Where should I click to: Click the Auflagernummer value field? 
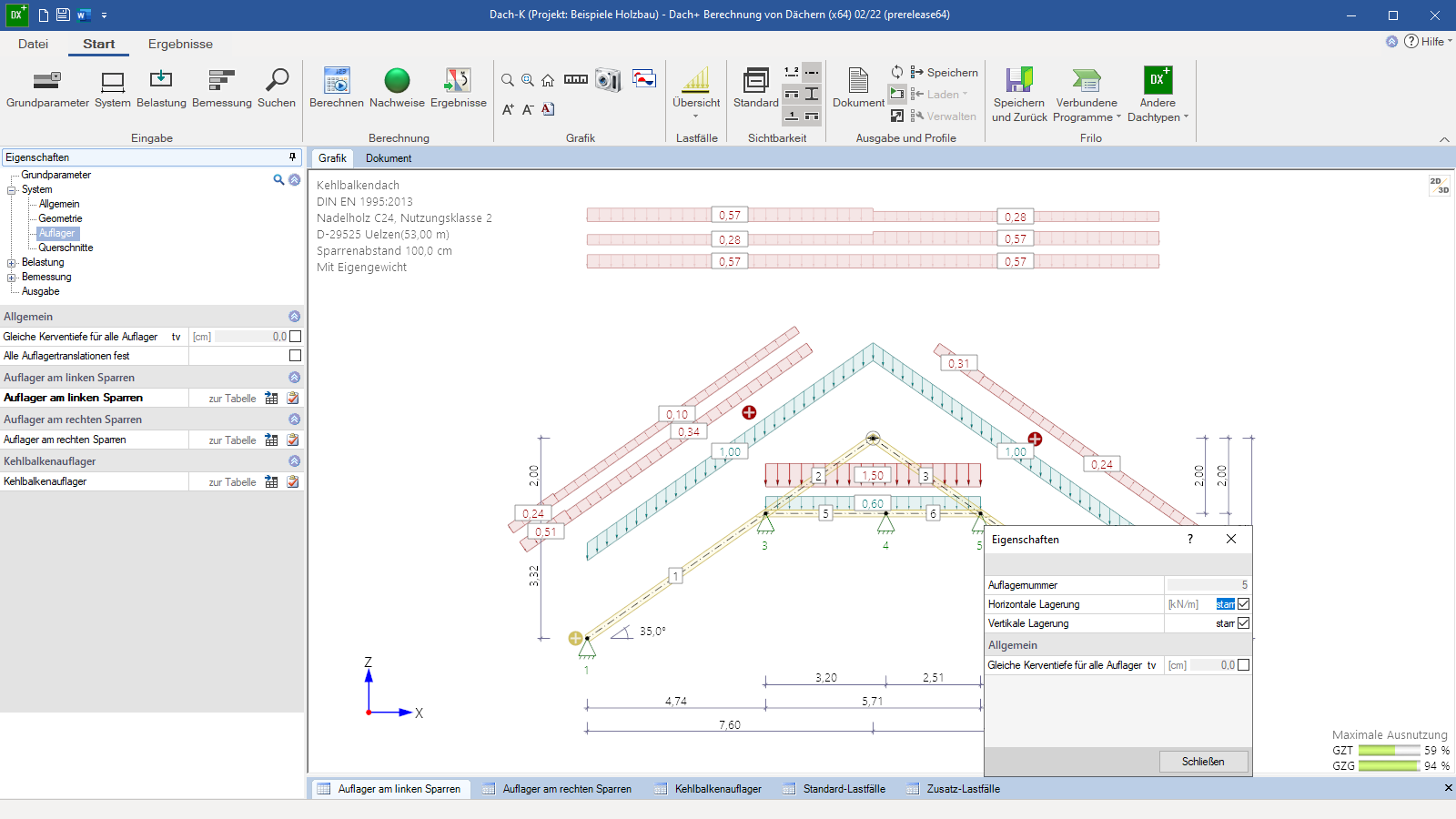tap(1208, 585)
